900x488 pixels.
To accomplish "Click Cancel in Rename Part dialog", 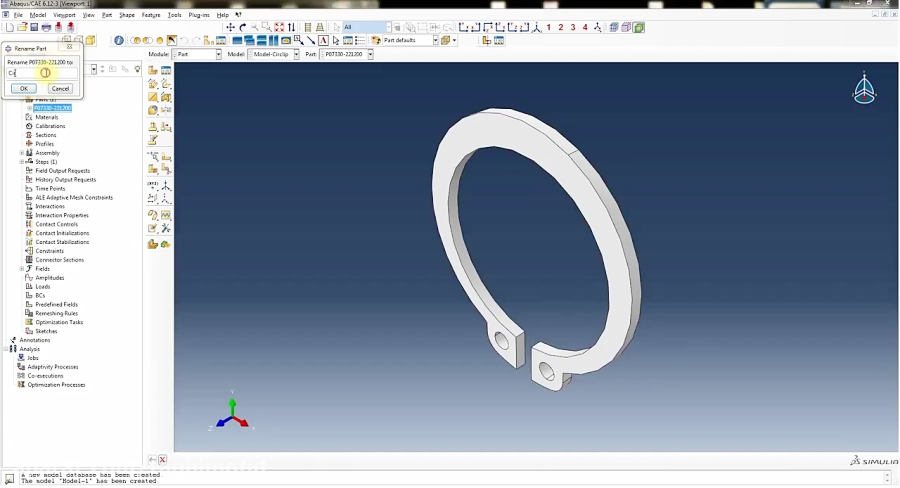I will coord(60,89).
